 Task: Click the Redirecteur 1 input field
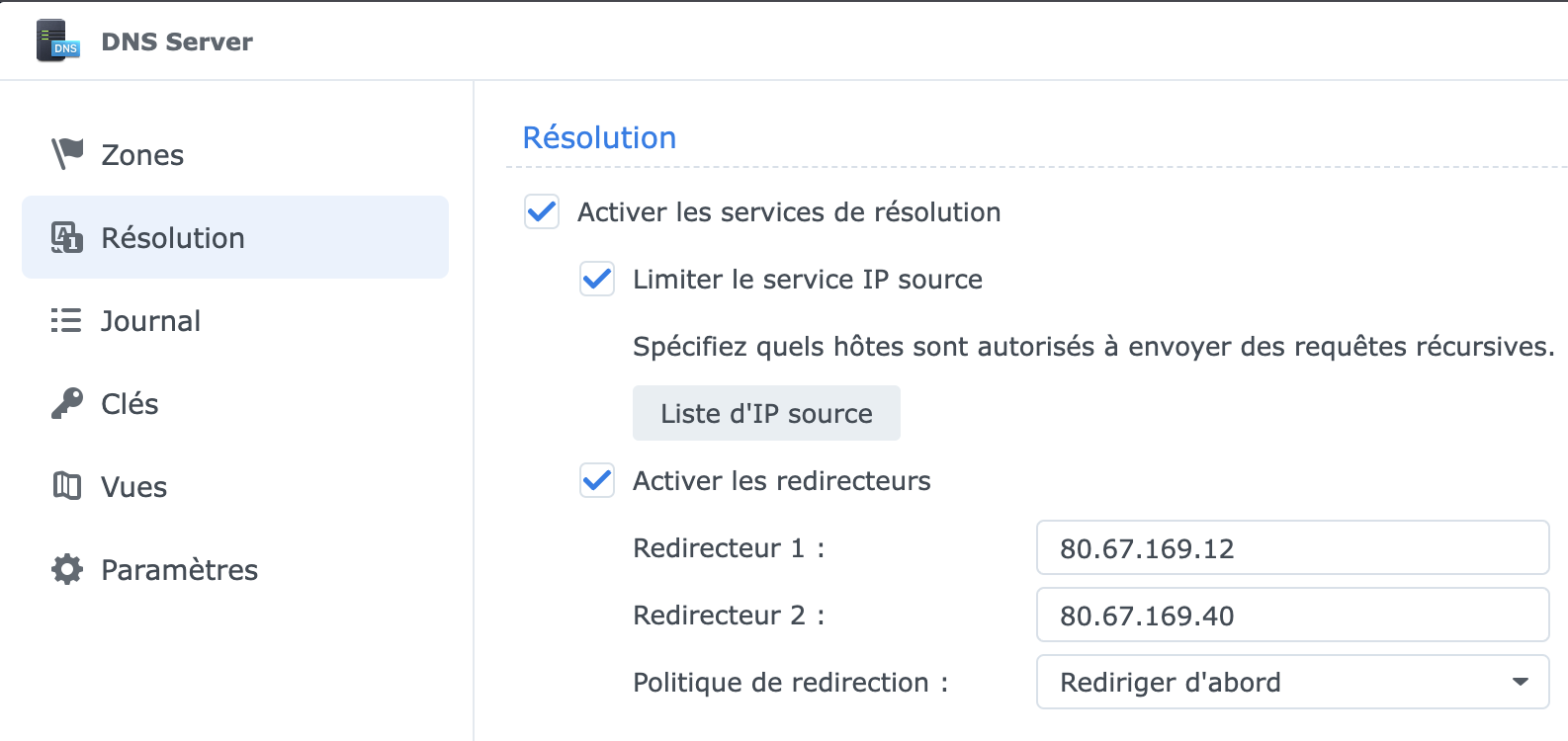point(1291,548)
